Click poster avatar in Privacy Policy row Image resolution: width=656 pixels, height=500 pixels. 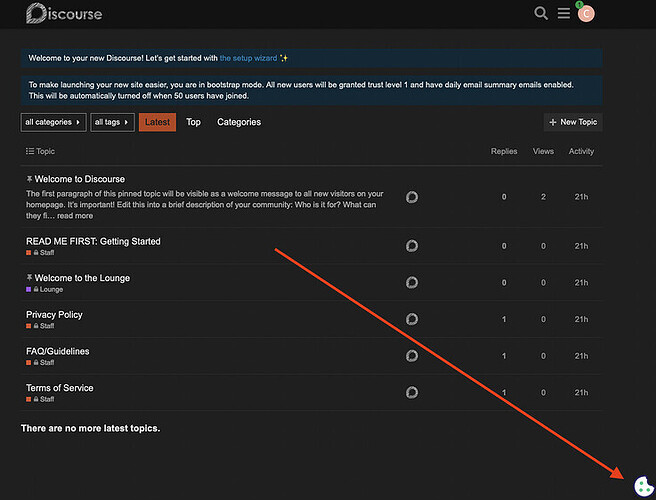pos(412,319)
